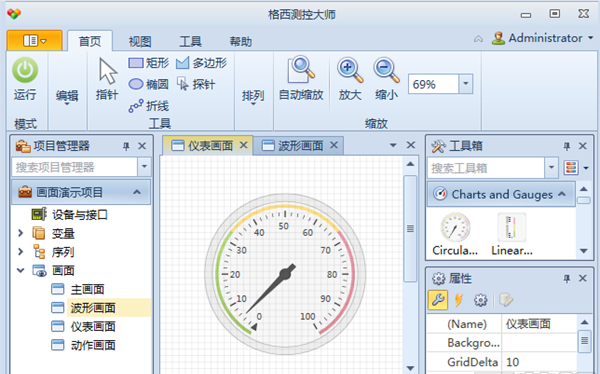Show properties via the wrench icon
Image resolution: width=600 pixels, height=374 pixels.
(438, 300)
